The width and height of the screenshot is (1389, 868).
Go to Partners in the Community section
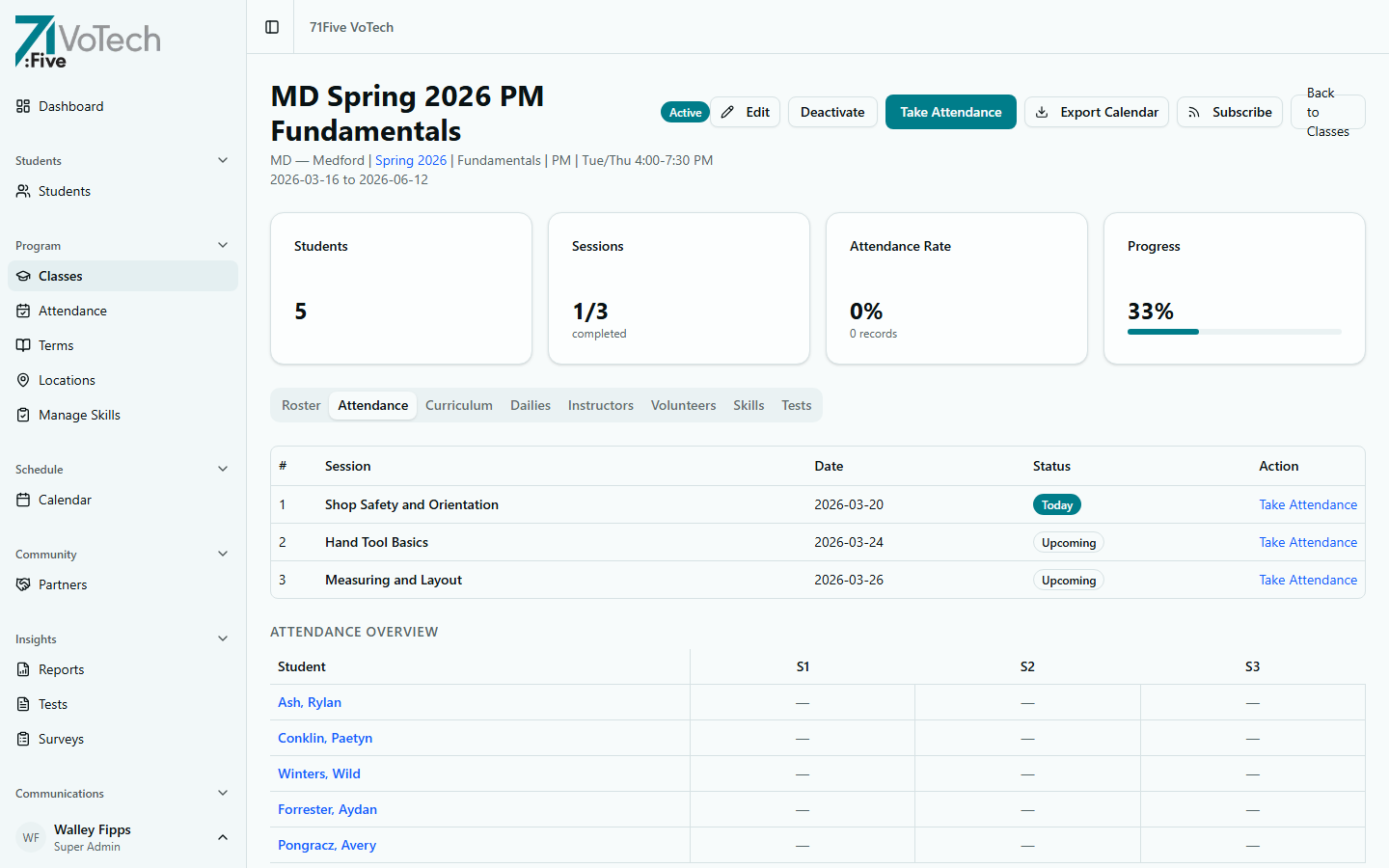(61, 584)
